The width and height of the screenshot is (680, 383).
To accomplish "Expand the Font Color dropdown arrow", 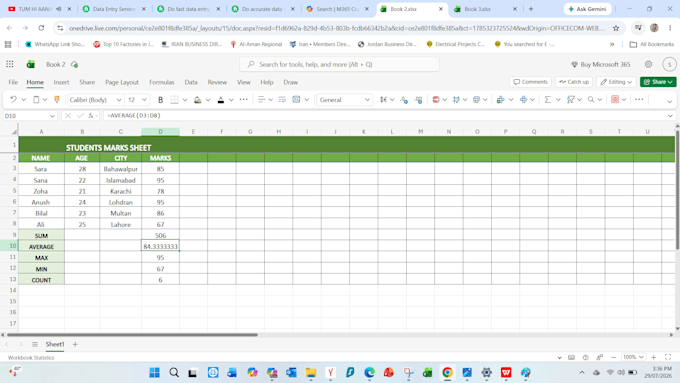I will click(231, 100).
